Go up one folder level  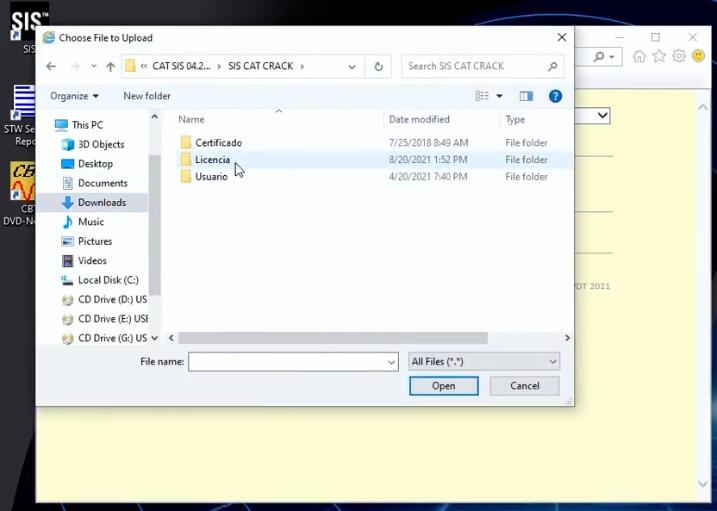pos(110,67)
